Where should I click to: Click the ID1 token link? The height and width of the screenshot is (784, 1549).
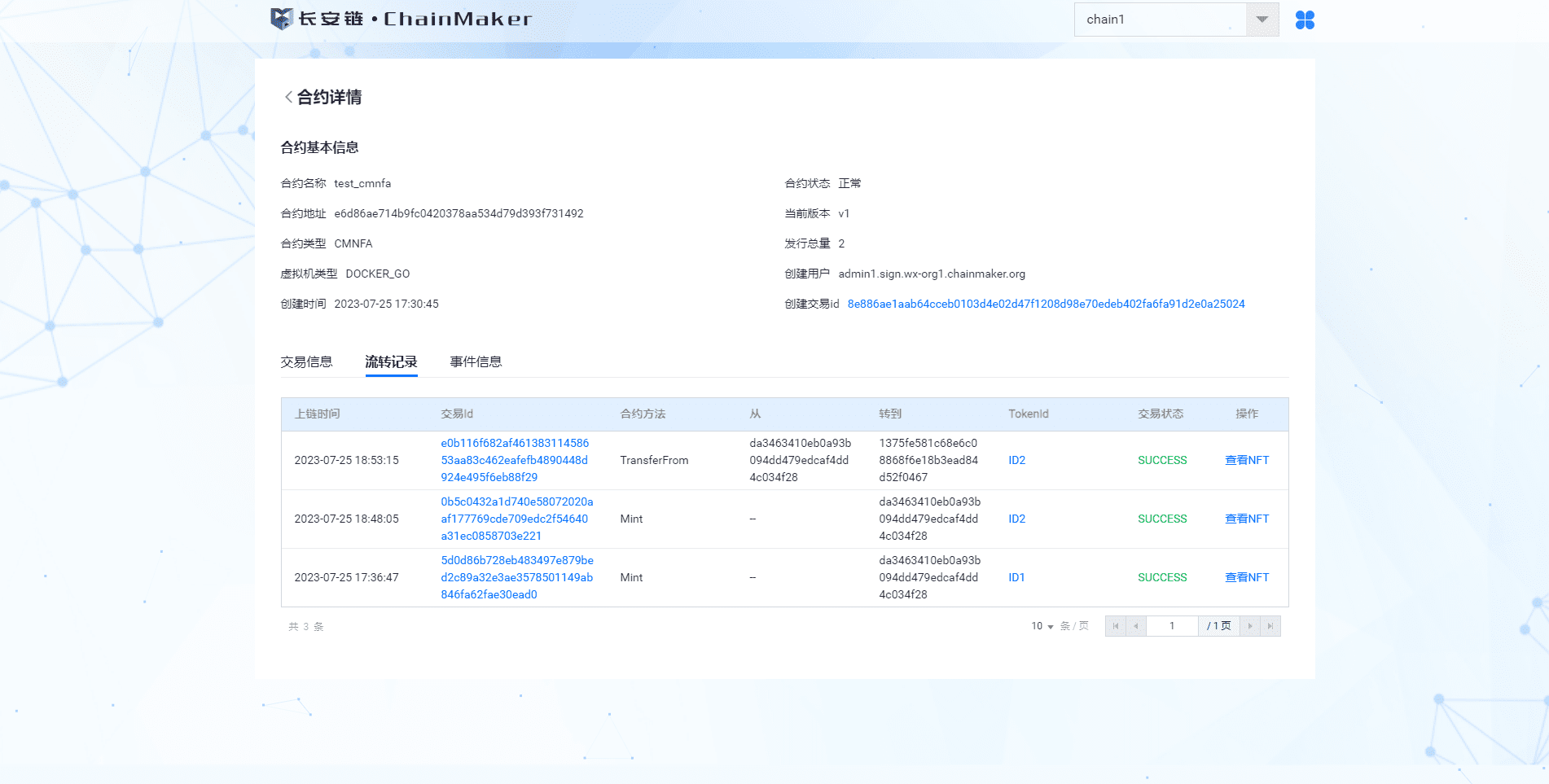1016,577
